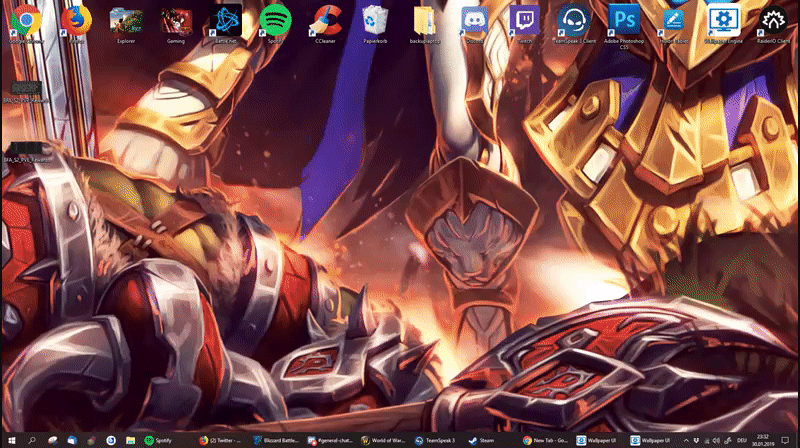Switch to World of Warcraft taskbar window
800x448 pixels.
[x=385, y=440]
